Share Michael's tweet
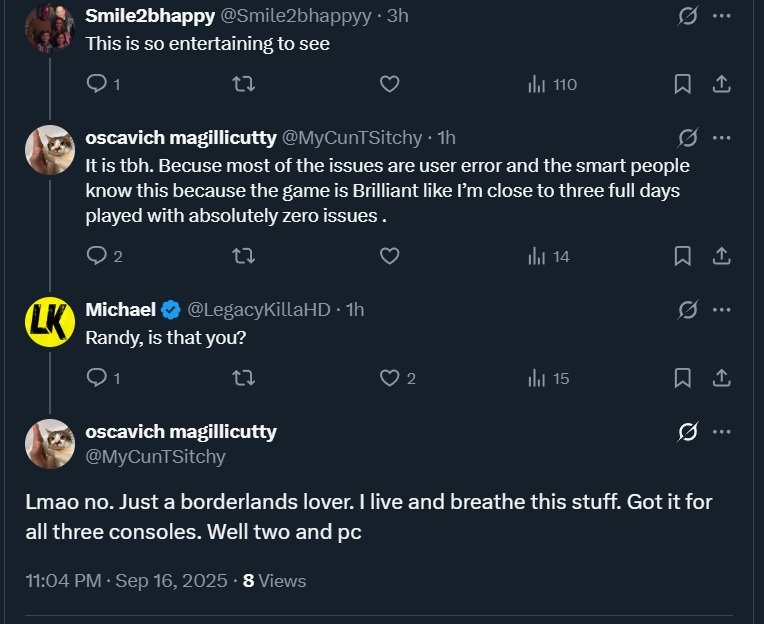764x624 pixels. tap(721, 378)
